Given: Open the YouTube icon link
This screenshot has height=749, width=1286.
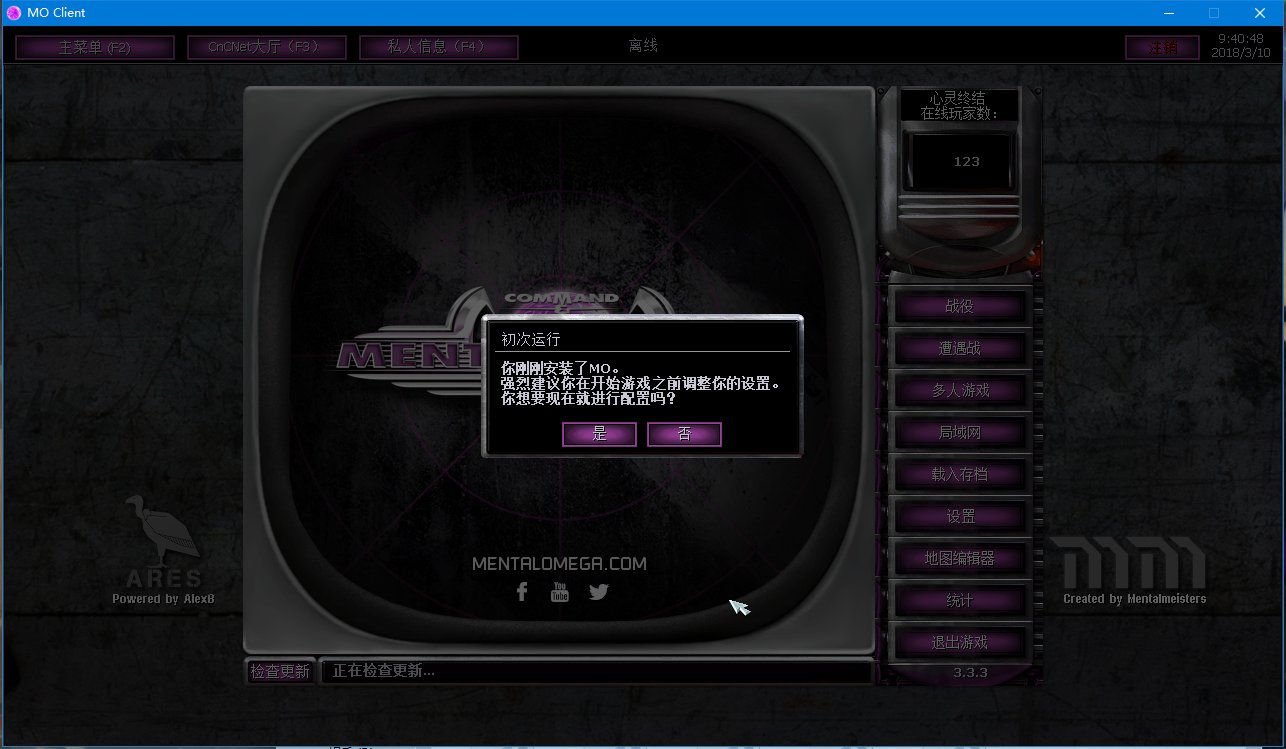Looking at the screenshot, I should [560, 591].
